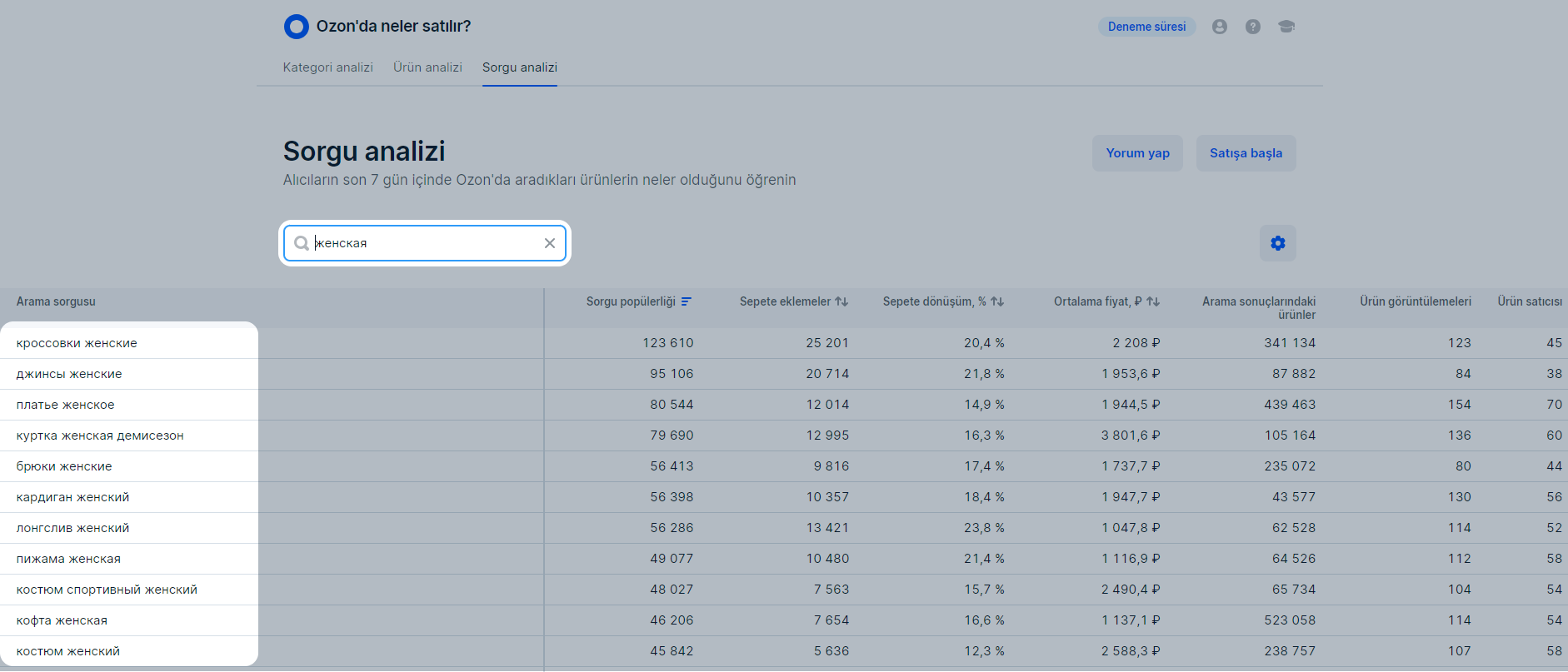Clear the search field with X icon
The width and height of the screenshot is (1568, 672).
[x=550, y=243]
